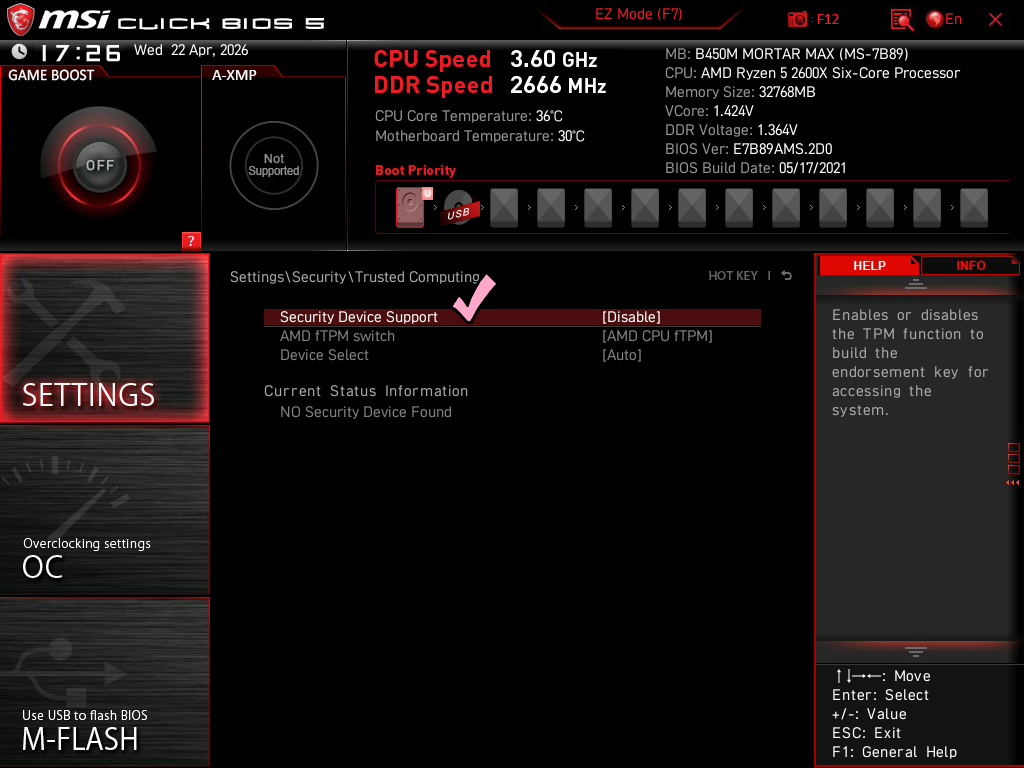Click the BIOS Ver E7B89AMS.2D0 text
This screenshot has width=1024, height=768.
pyautogui.click(x=748, y=149)
